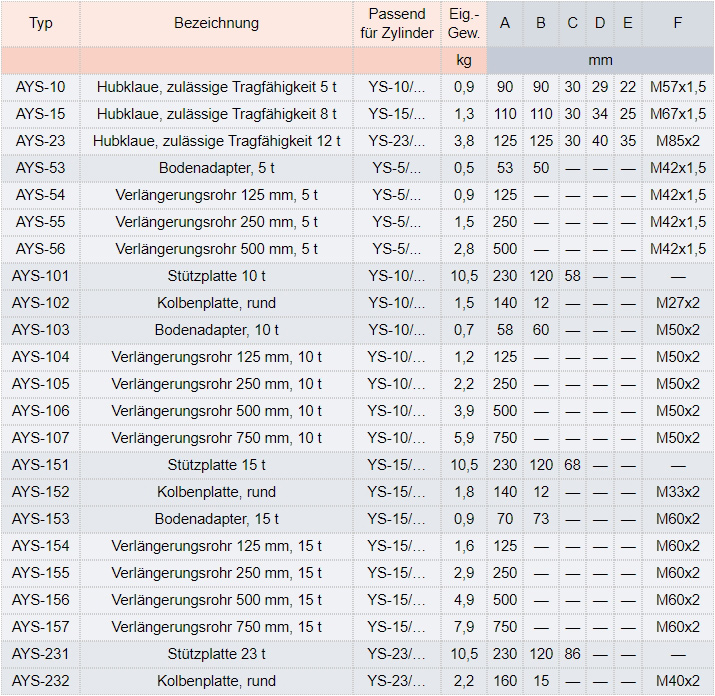This screenshot has width=715, height=696.
Task: Select 'Bodenadapter, 15 t' description cell
Action: click(216, 519)
